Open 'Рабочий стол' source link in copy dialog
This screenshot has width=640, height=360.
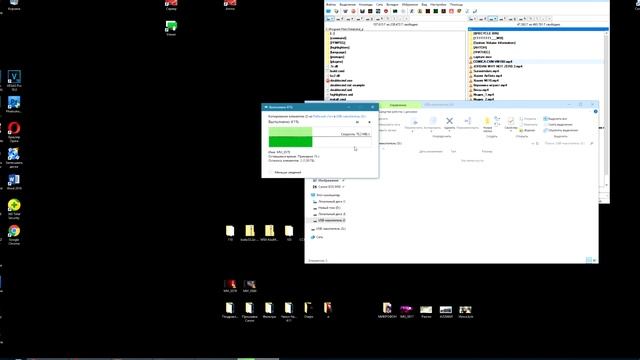(x=323, y=116)
